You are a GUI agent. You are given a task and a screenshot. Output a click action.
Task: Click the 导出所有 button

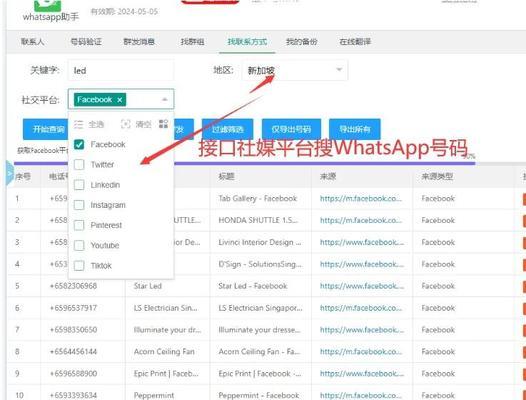coord(355,129)
